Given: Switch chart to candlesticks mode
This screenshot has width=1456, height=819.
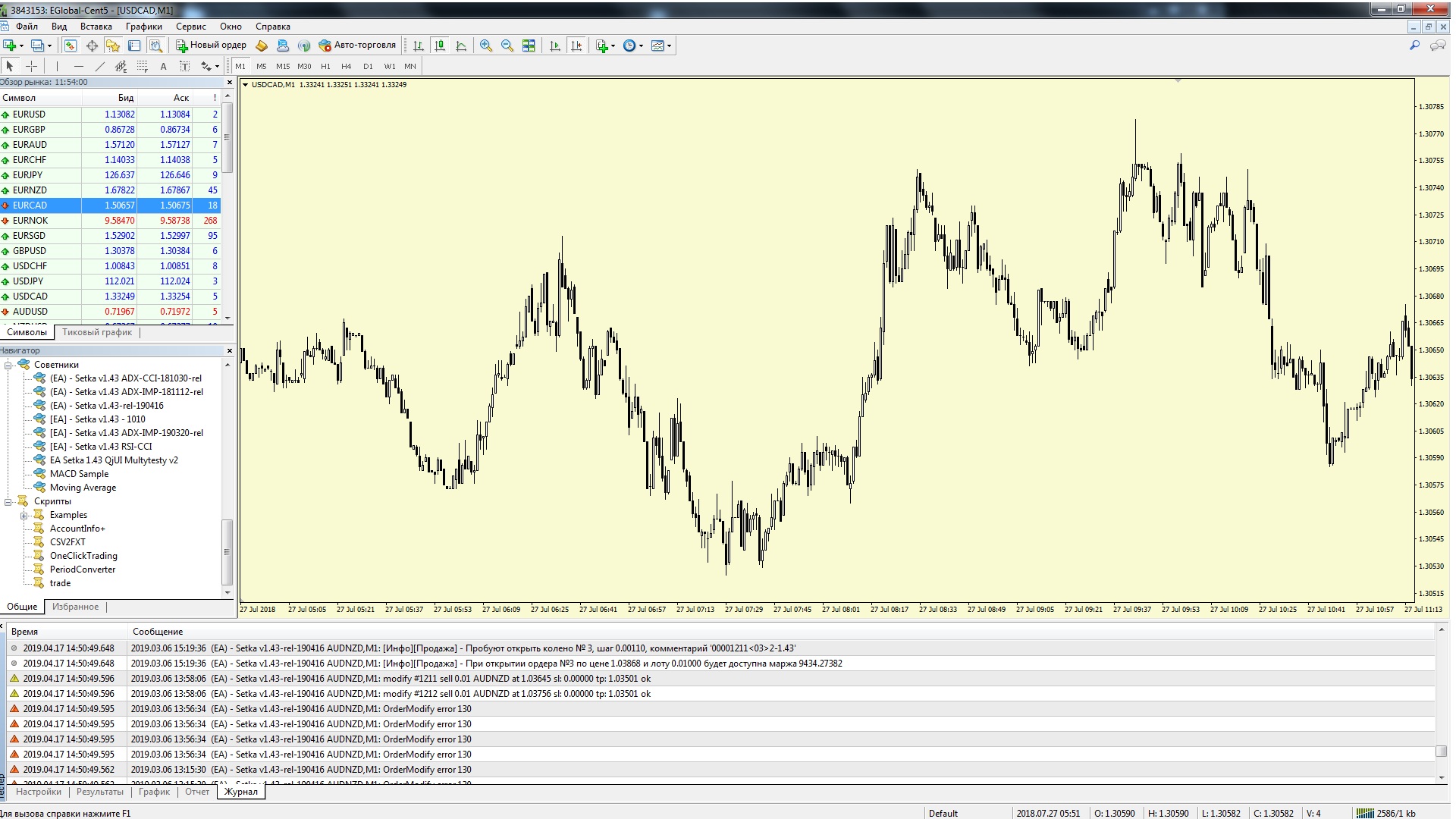Looking at the screenshot, I should 439,45.
